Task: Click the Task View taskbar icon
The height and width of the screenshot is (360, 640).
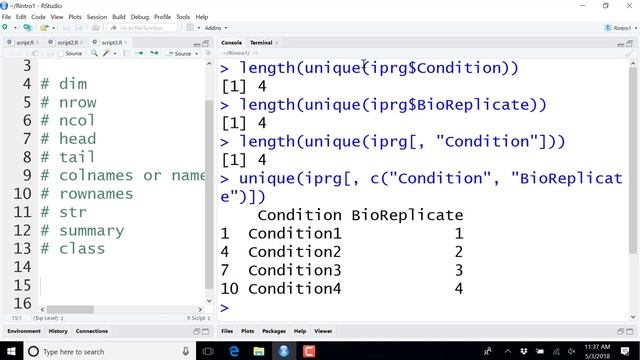Action: point(208,351)
